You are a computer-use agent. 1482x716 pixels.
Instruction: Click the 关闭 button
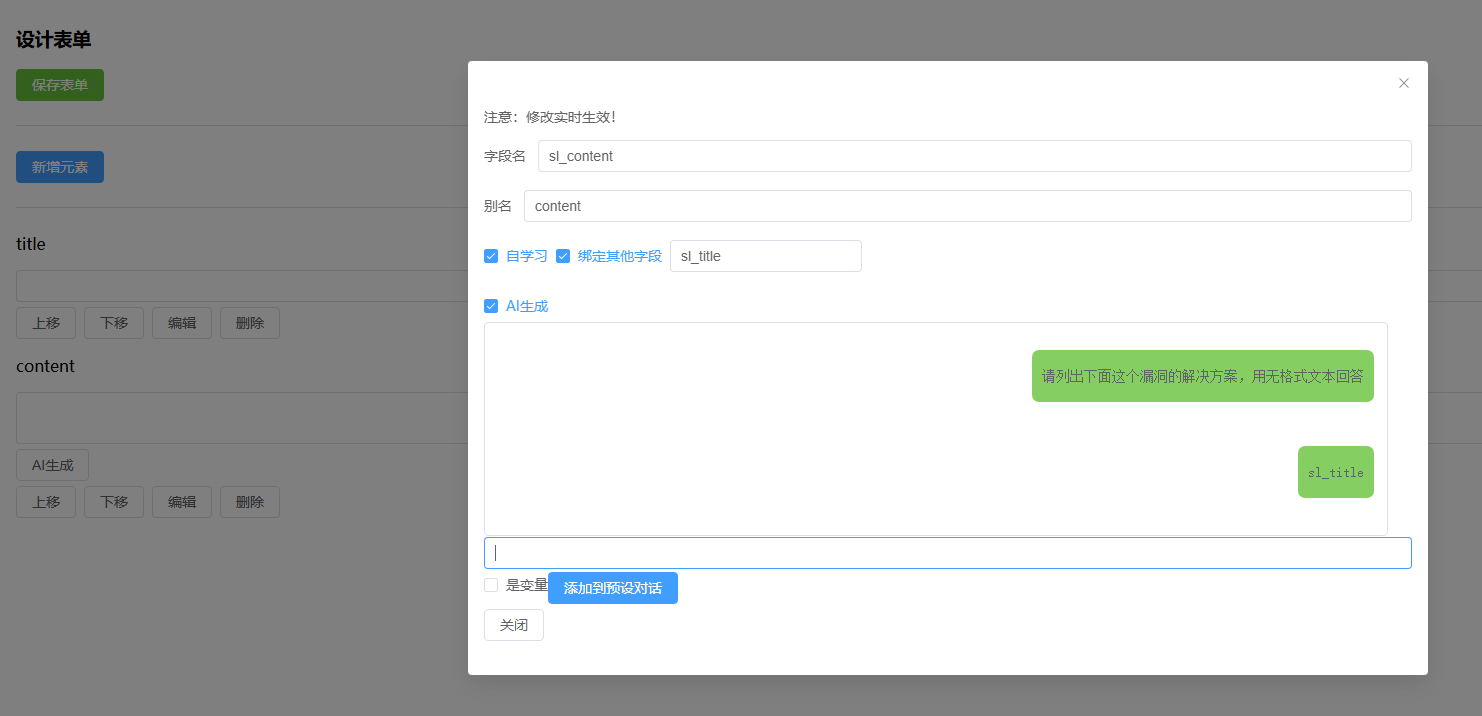click(x=513, y=625)
